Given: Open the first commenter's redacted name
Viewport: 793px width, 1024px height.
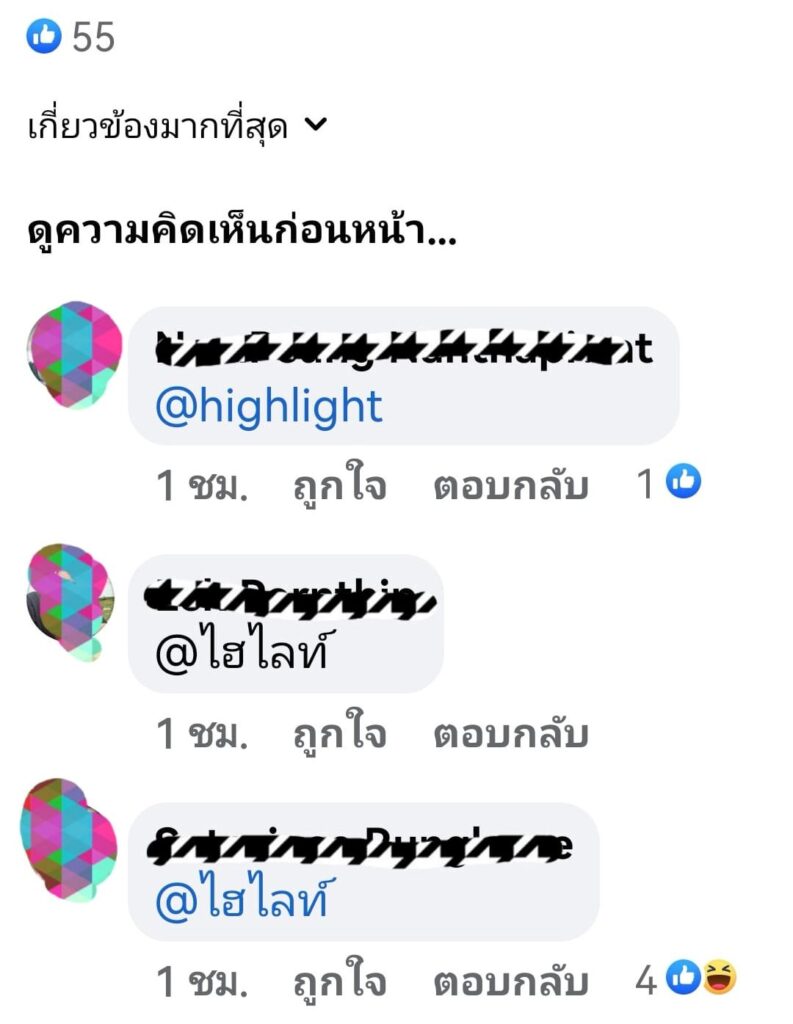Looking at the screenshot, I should point(404,349).
